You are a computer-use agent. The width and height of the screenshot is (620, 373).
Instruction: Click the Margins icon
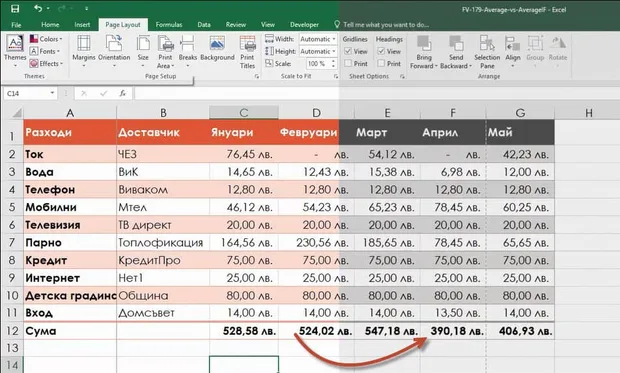pos(84,43)
